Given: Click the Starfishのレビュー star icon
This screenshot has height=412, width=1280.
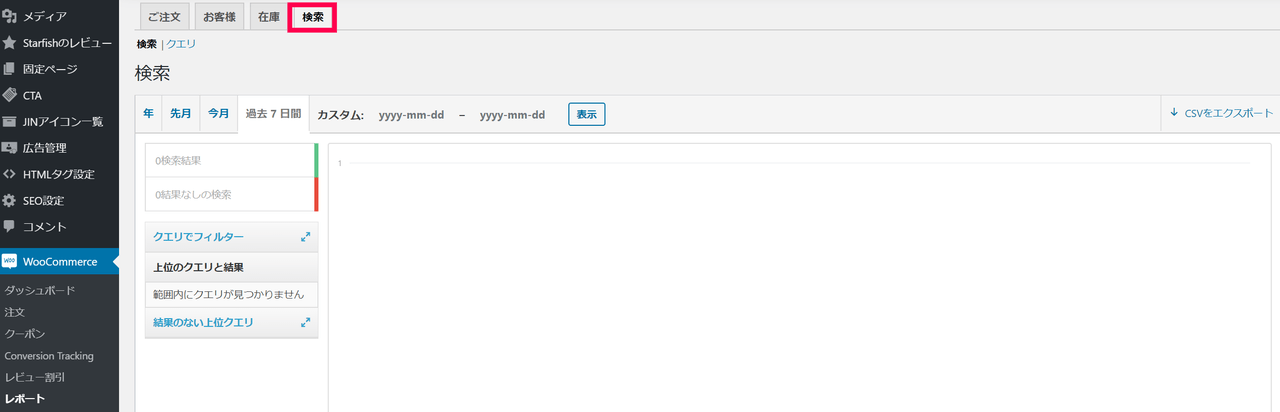Looking at the screenshot, I should [x=9, y=43].
